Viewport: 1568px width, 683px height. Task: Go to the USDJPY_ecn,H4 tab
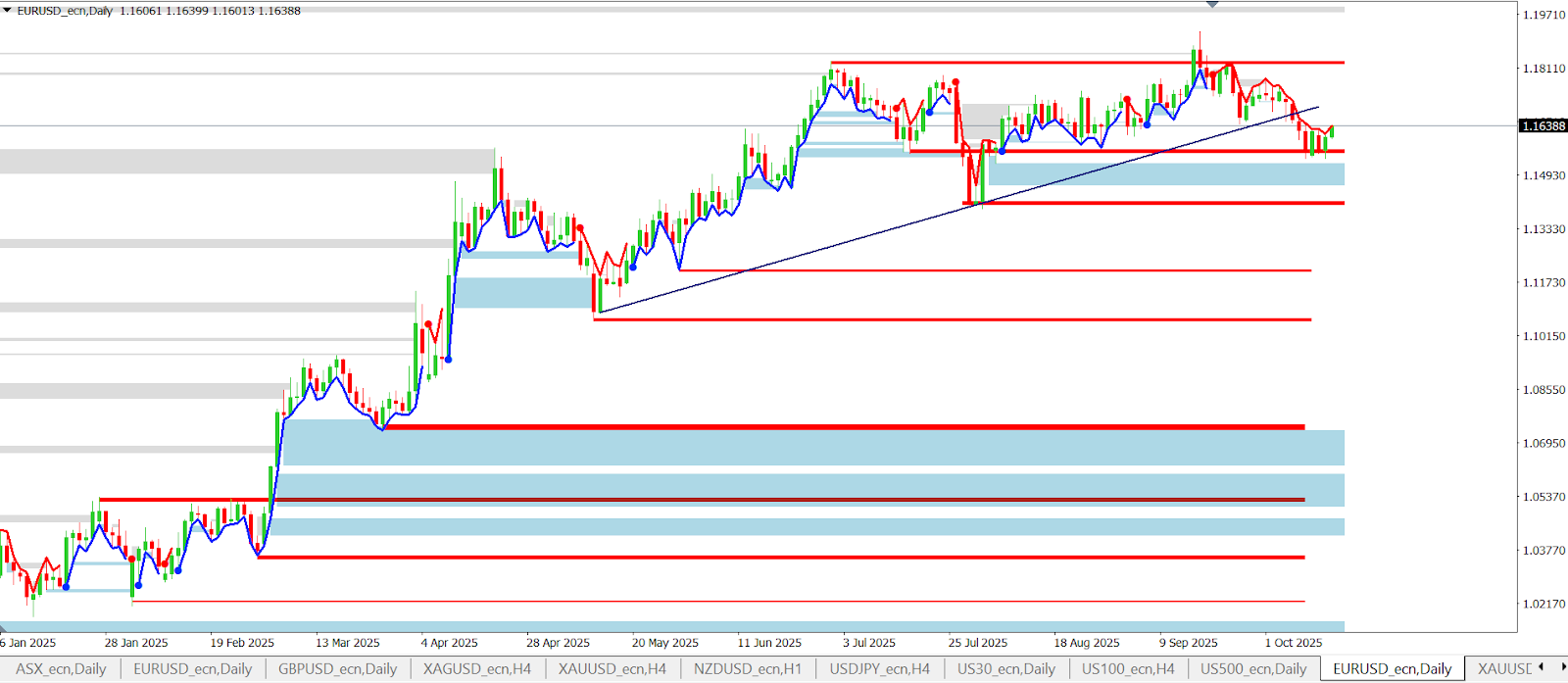(x=879, y=669)
